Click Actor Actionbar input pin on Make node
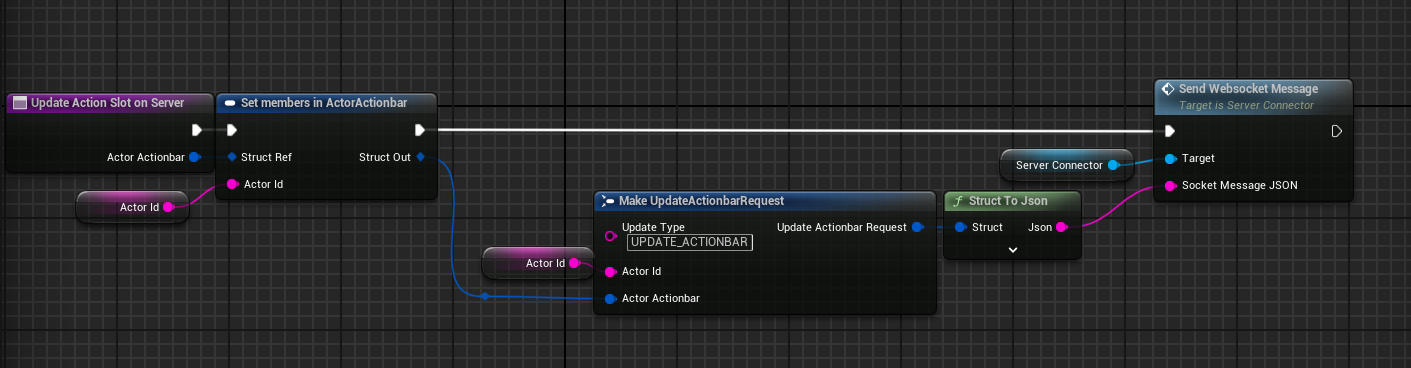The image size is (1411, 368). tap(611, 298)
